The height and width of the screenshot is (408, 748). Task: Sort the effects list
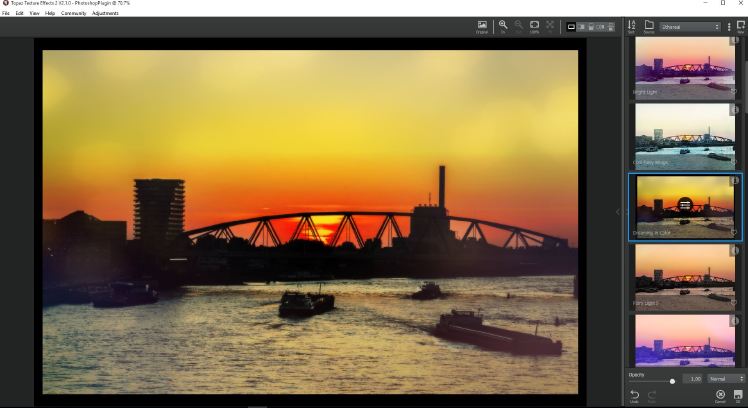click(632, 27)
